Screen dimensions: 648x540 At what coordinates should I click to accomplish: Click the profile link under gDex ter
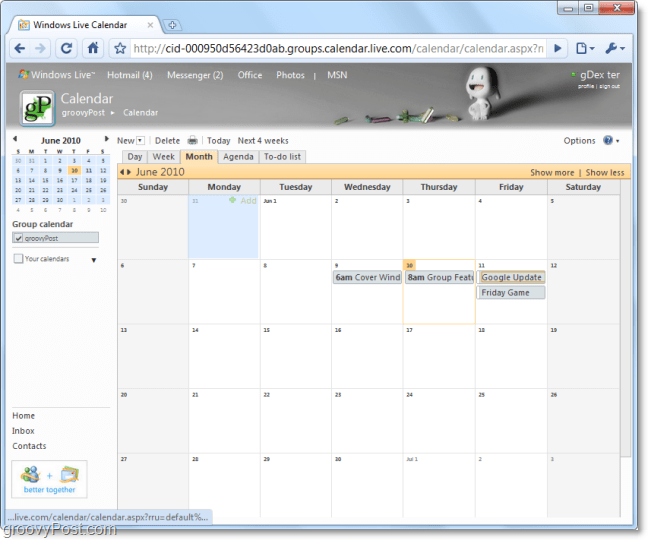(x=586, y=86)
